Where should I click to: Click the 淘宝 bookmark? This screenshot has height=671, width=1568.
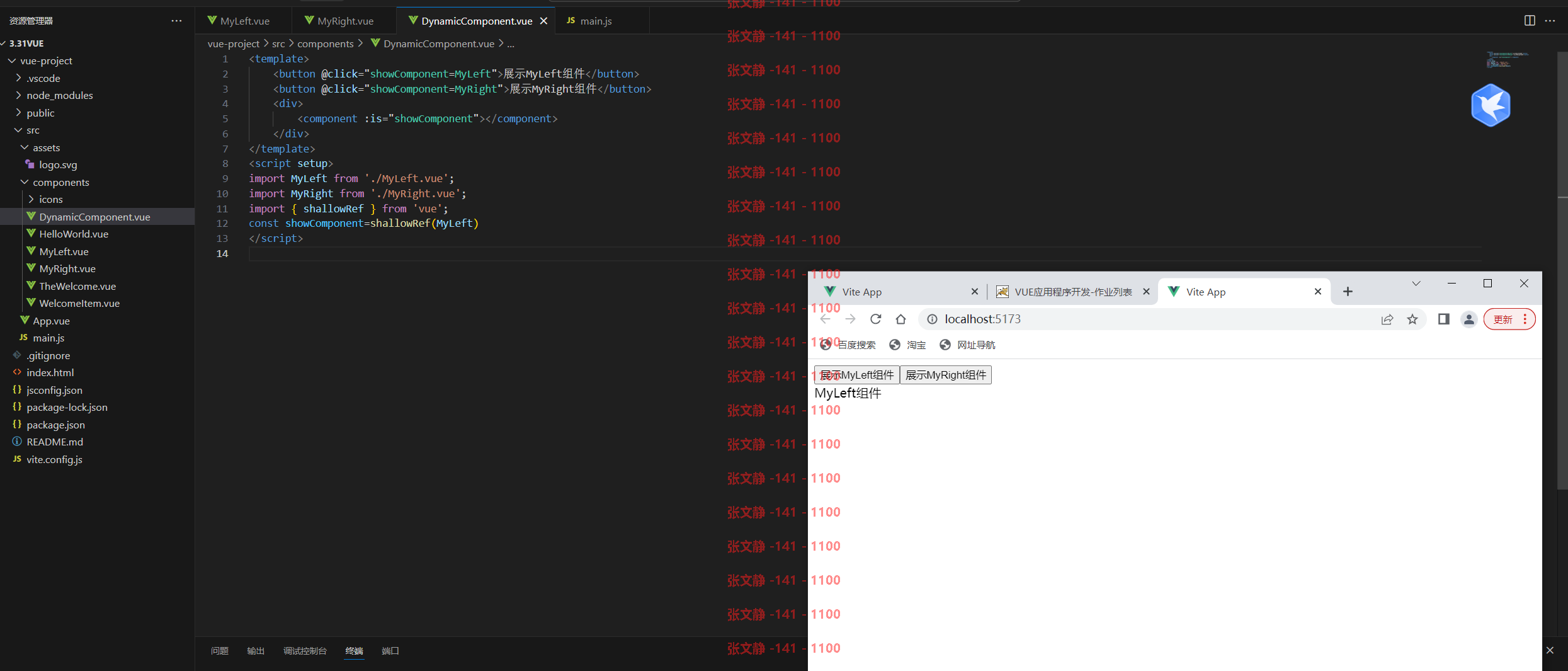pos(907,345)
